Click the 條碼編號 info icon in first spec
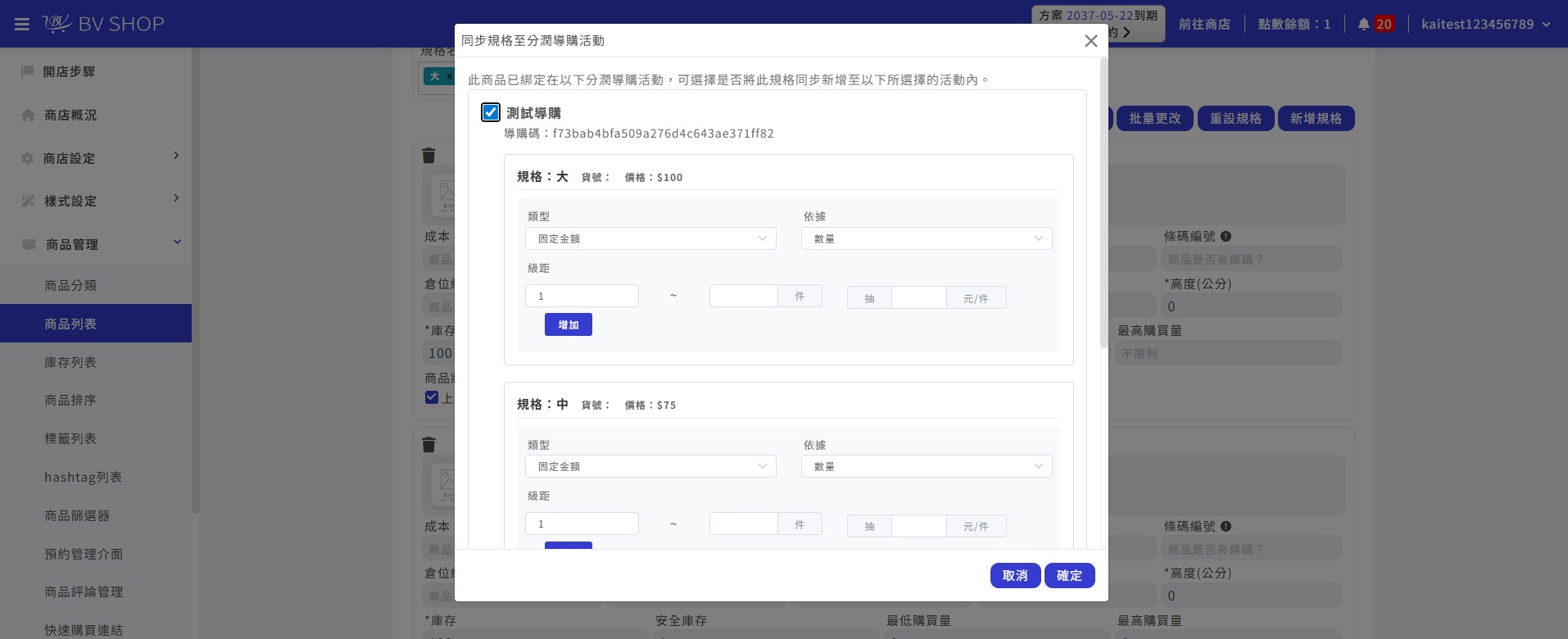The image size is (1568, 639). tap(1226, 236)
